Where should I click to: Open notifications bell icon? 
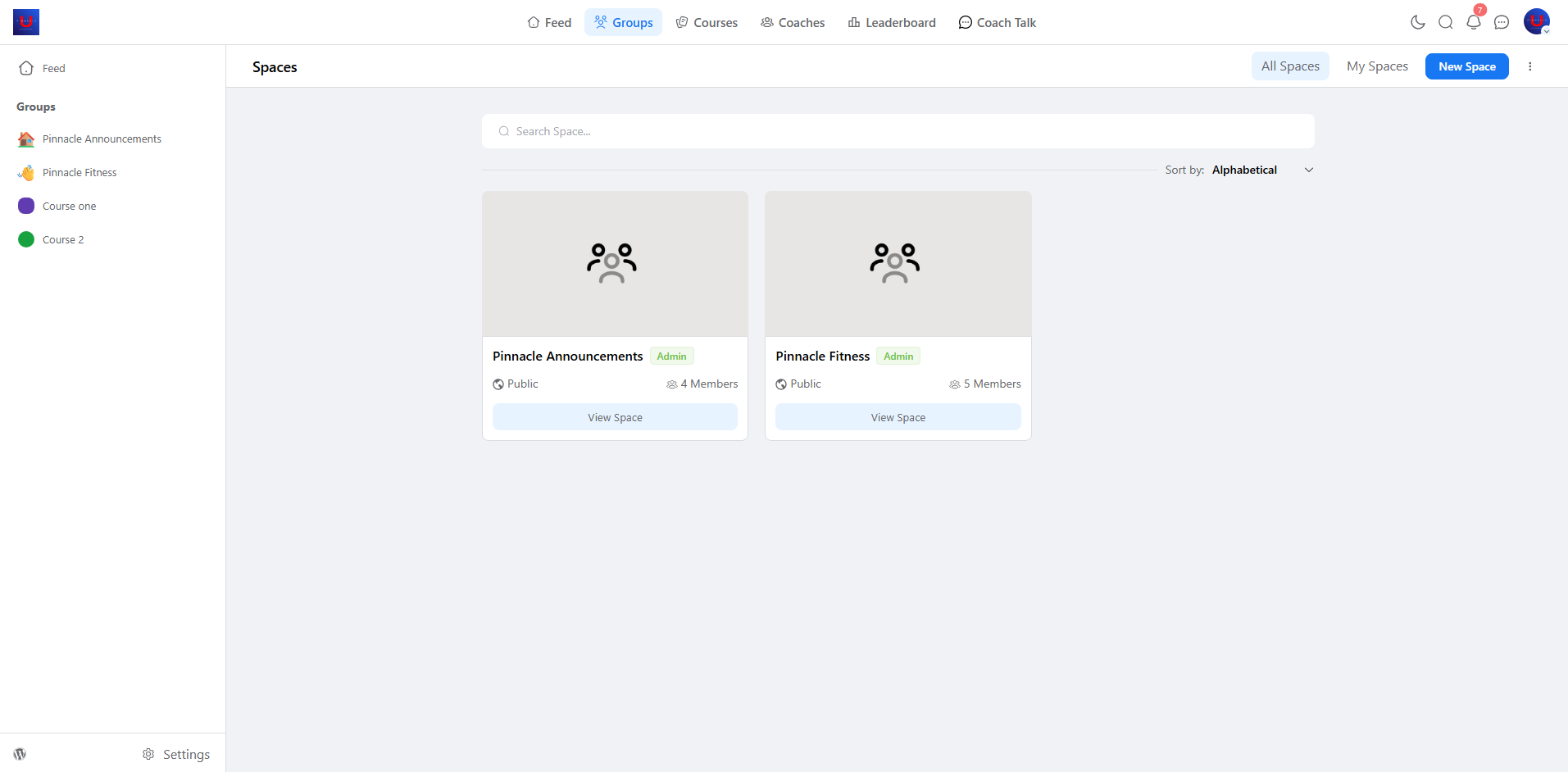(1473, 22)
